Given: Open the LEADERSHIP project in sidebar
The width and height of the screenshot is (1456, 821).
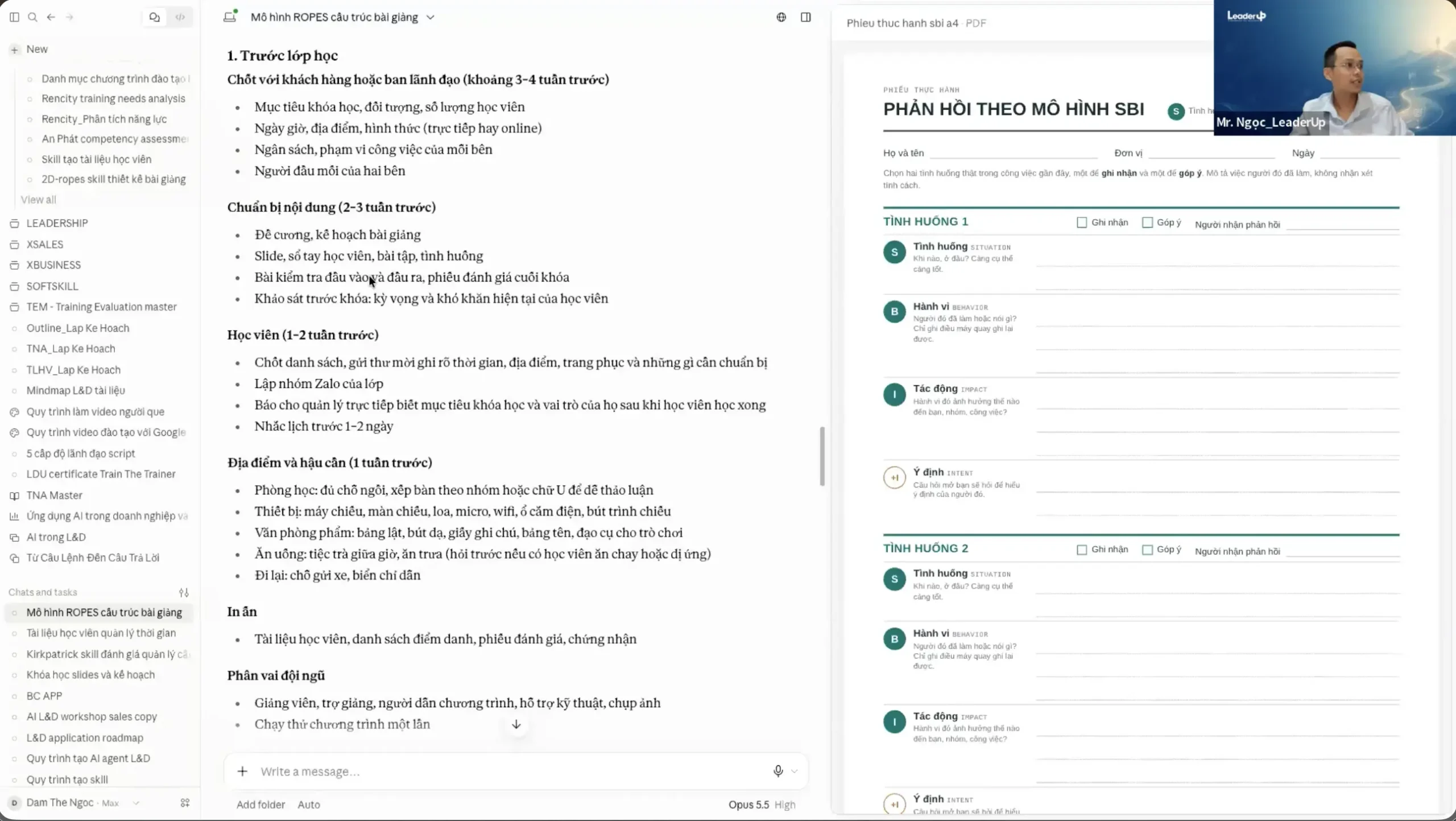Looking at the screenshot, I should [57, 223].
